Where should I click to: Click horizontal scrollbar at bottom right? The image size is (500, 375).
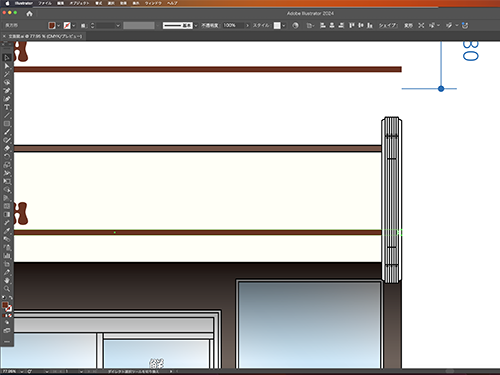(x=450, y=371)
